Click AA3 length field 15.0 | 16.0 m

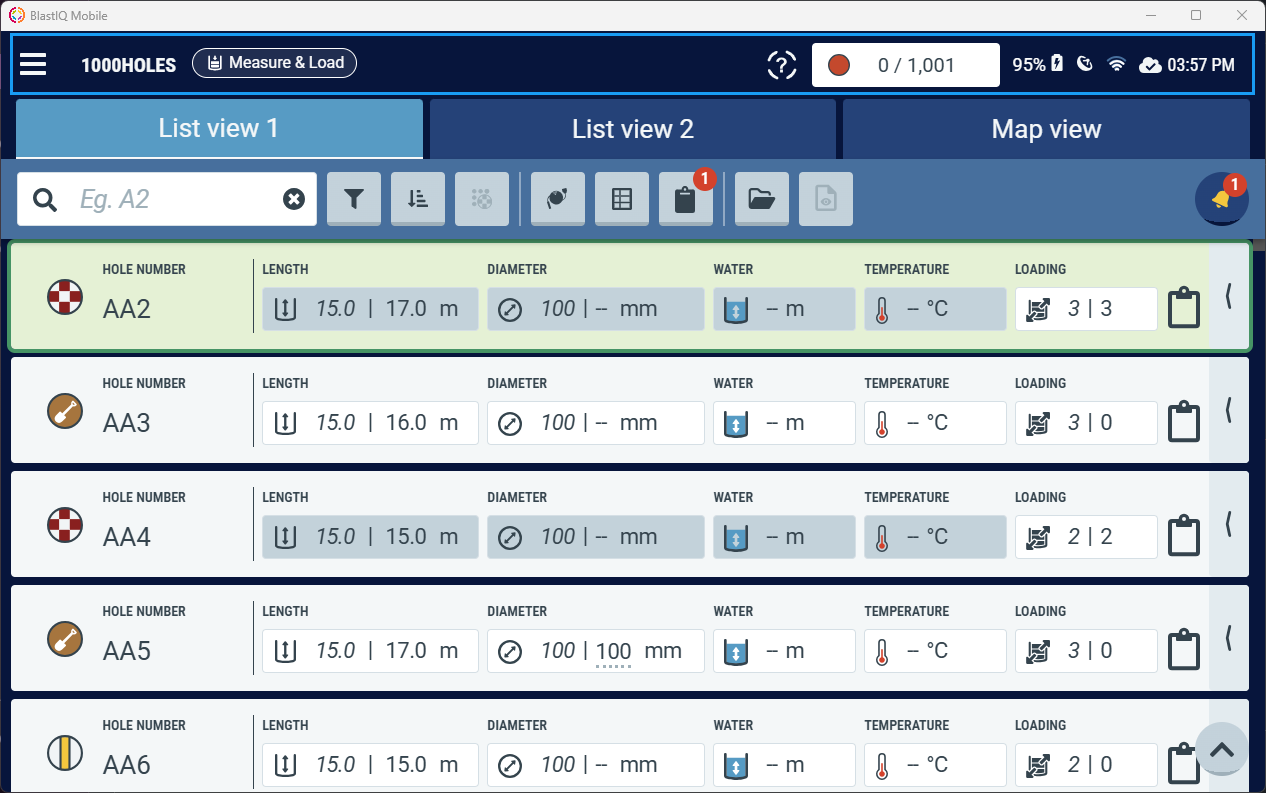coord(370,423)
